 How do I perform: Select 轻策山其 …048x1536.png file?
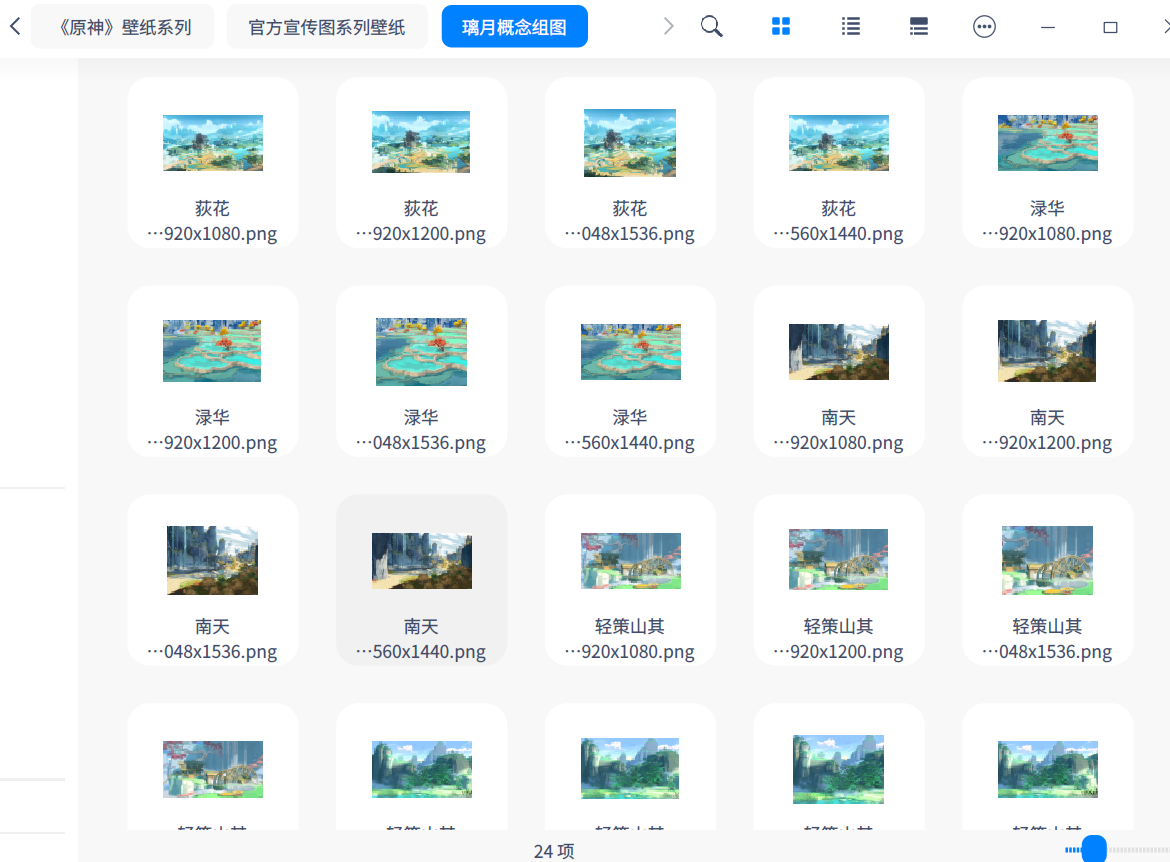[x=1048, y=581]
